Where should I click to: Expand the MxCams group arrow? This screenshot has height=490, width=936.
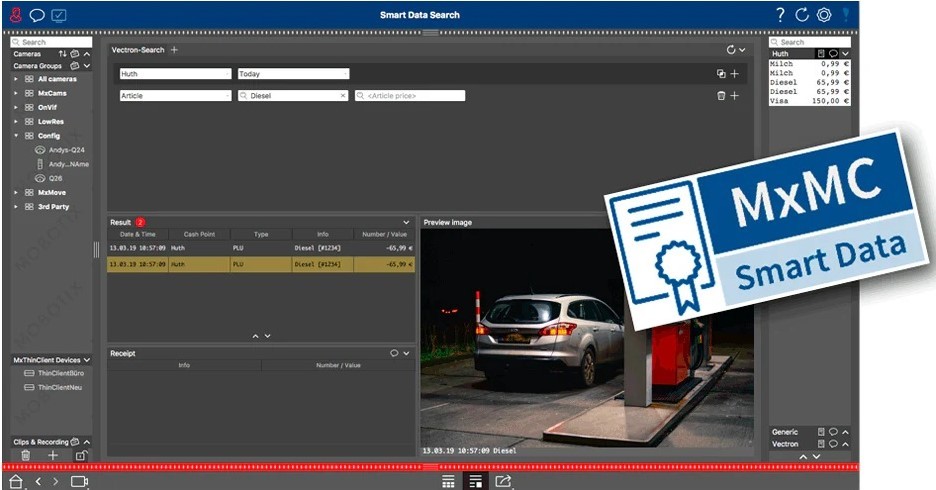[16, 93]
